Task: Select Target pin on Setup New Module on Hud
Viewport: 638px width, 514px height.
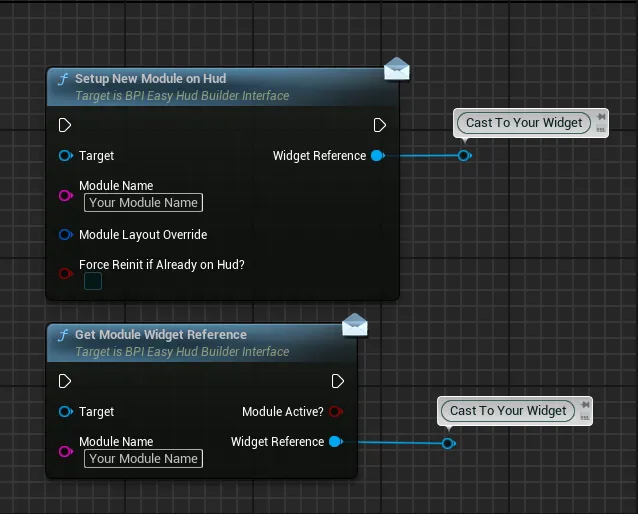Action: click(66, 155)
